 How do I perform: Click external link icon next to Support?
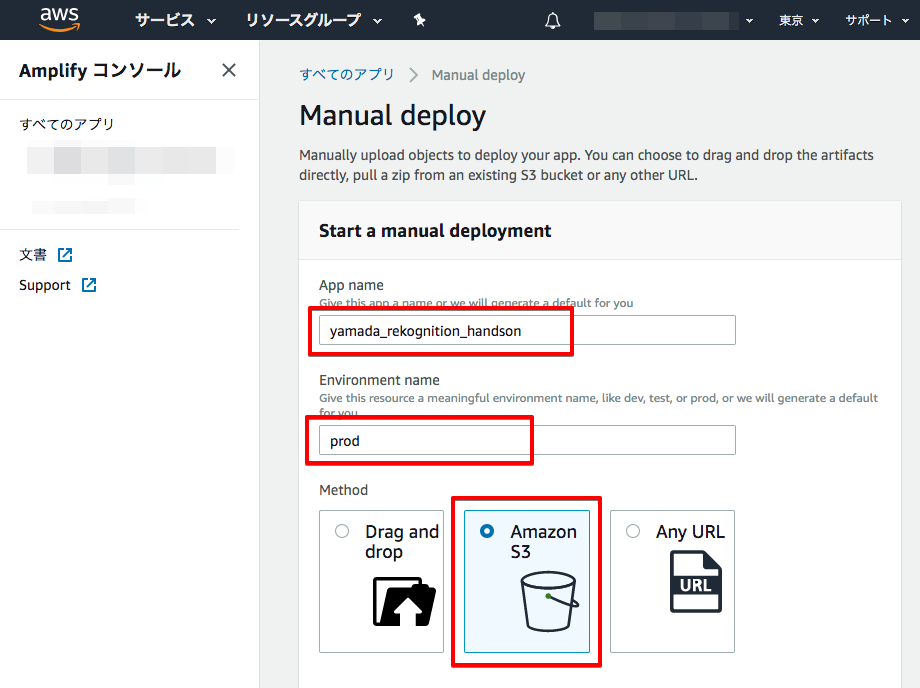pyautogui.click(x=89, y=285)
